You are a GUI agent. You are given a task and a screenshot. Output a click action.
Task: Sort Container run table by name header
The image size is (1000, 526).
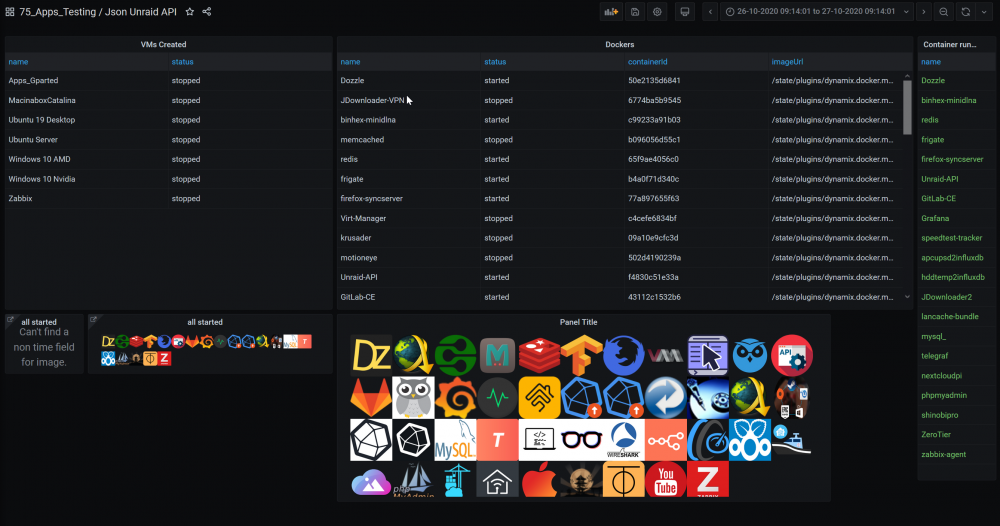[931, 62]
